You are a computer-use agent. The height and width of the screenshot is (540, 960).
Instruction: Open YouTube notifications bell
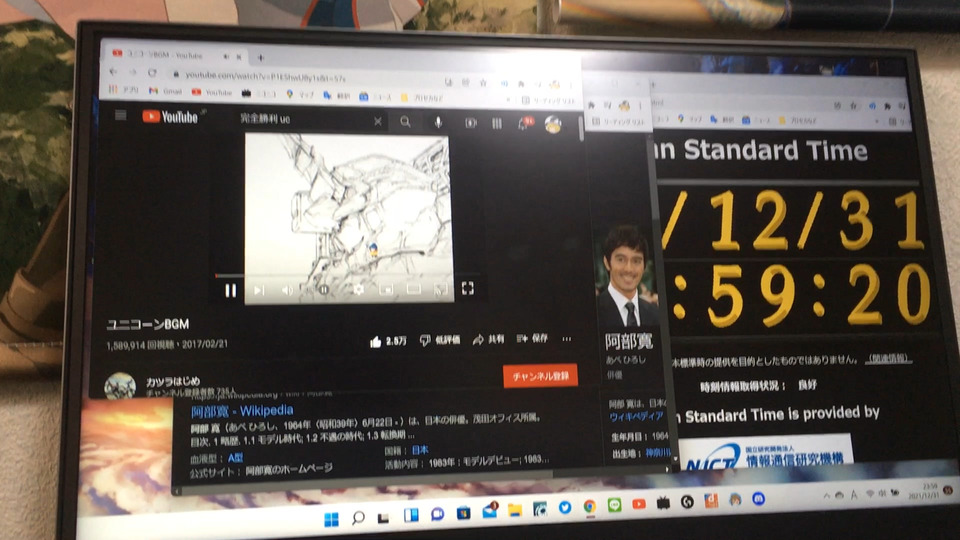tap(524, 124)
